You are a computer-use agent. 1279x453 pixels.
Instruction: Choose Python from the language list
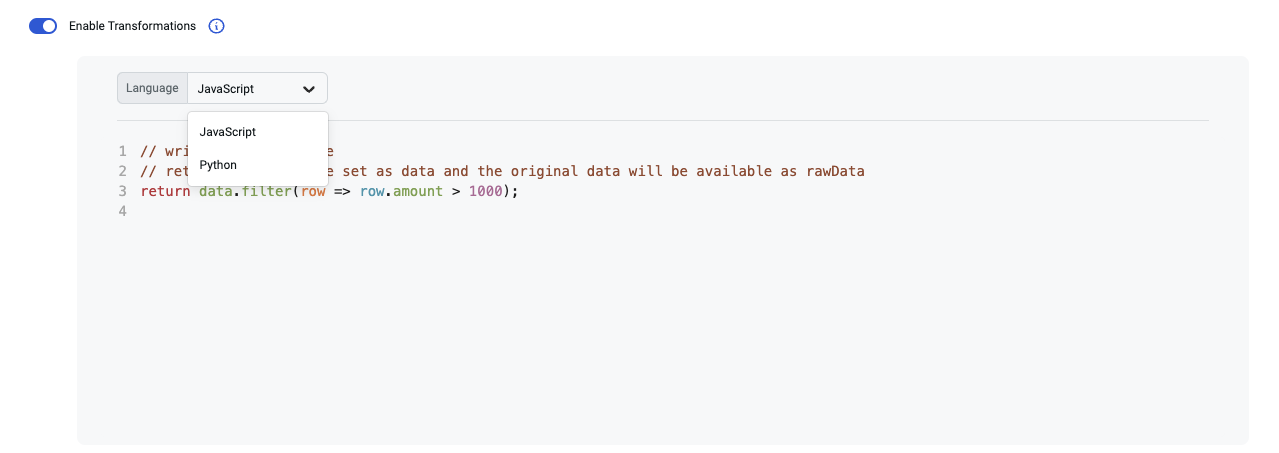click(218, 165)
